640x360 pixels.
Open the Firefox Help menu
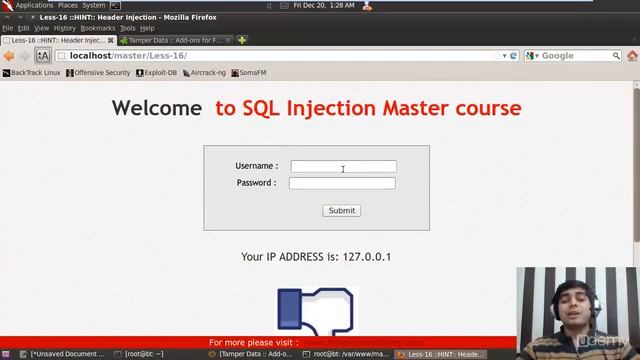coord(147,28)
